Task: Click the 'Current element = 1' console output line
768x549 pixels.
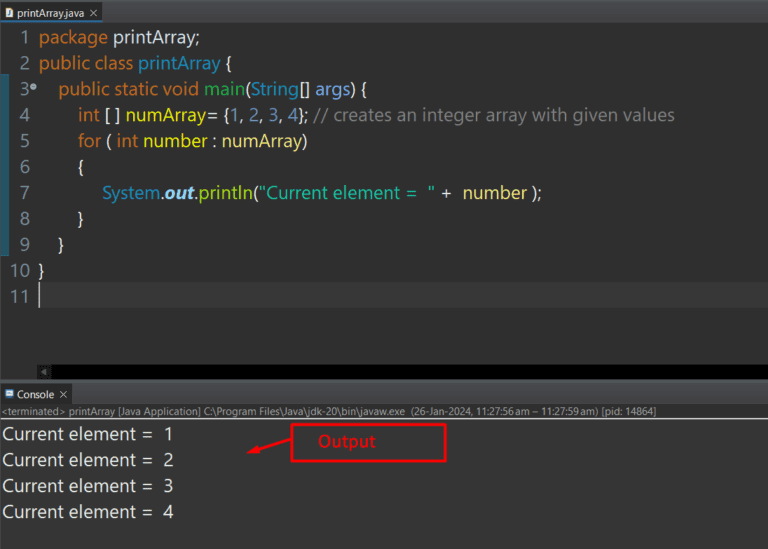Action: coord(88,435)
